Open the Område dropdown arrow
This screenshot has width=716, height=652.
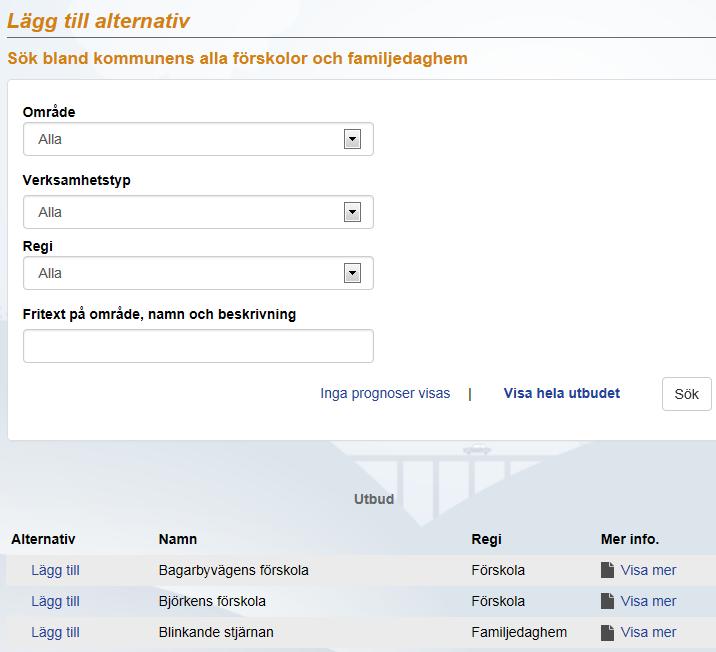point(352,139)
